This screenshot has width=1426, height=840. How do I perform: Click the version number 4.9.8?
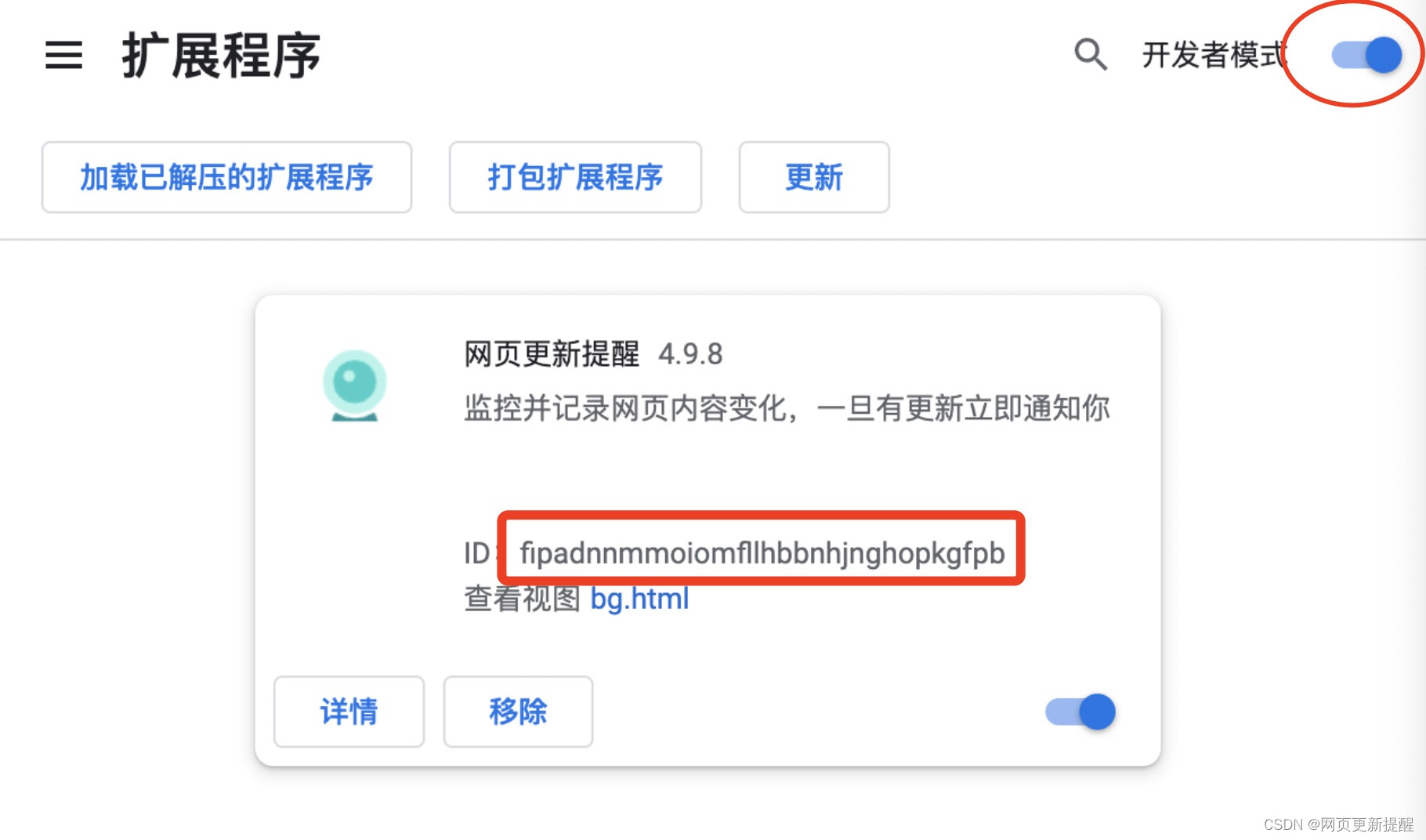[x=690, y=354]
